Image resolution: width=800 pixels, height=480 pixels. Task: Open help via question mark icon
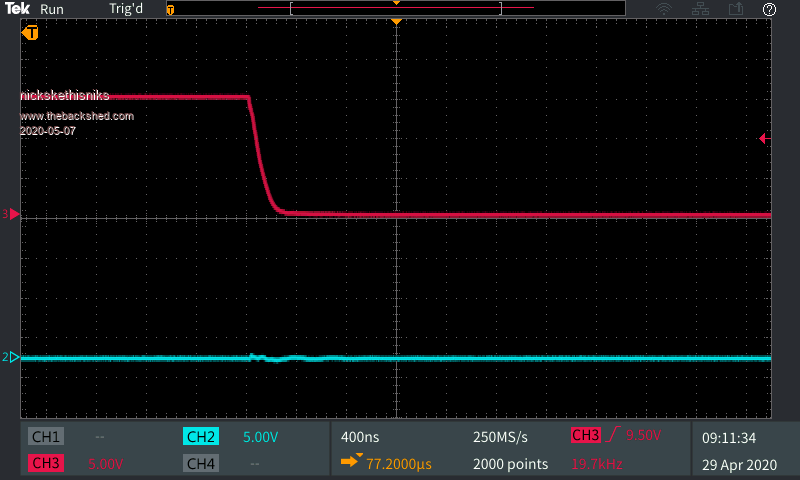pos(769,9)
